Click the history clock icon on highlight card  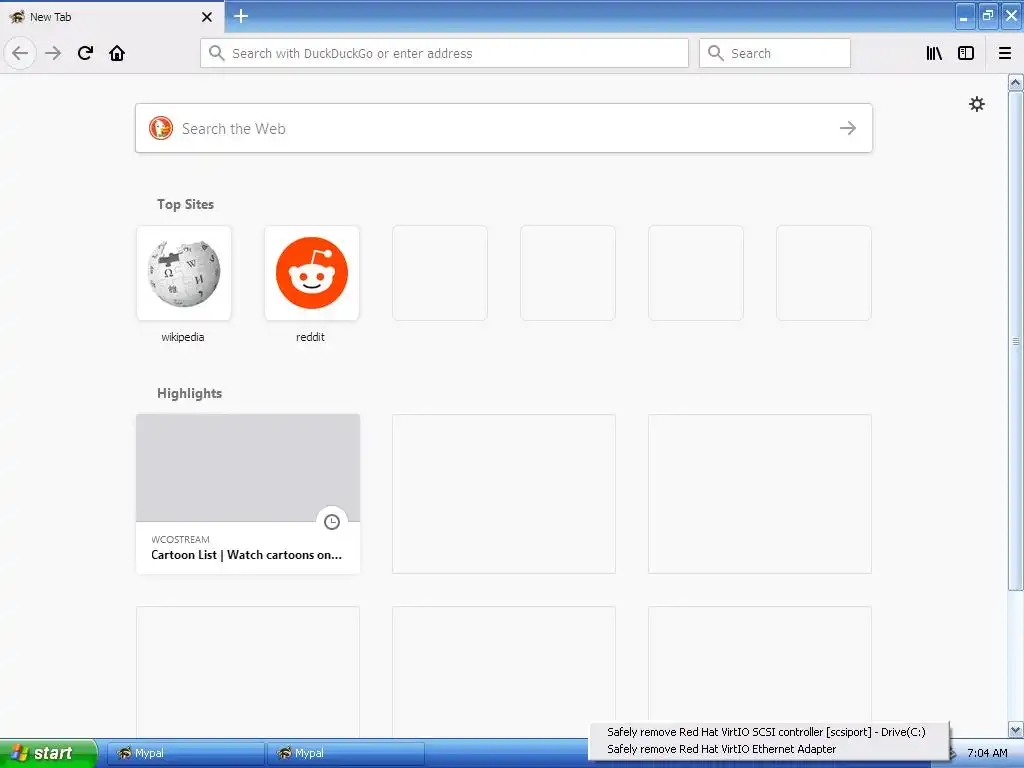[x=332, y=522]
